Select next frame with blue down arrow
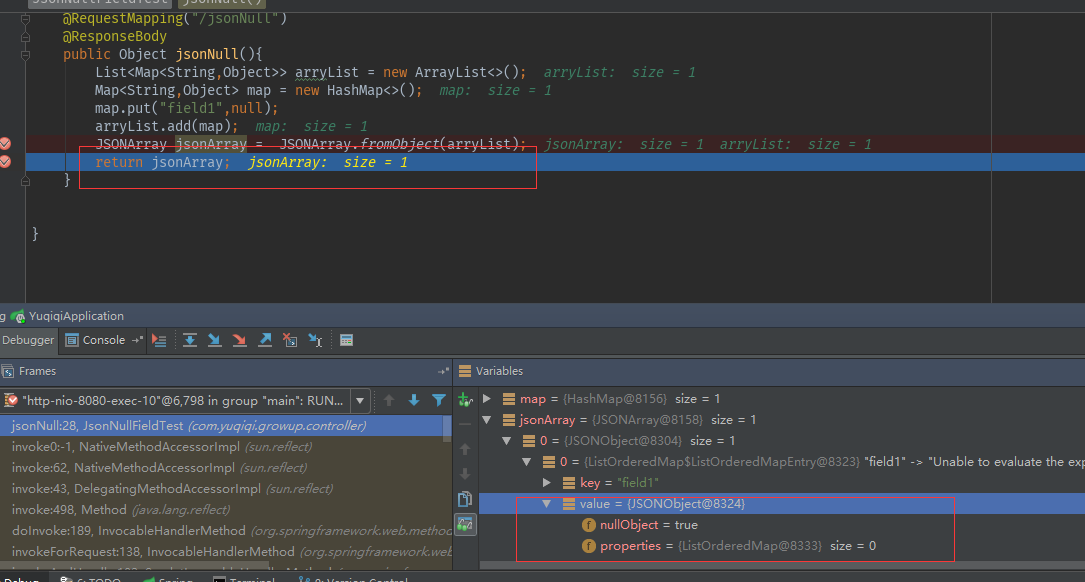 [414, 400]
